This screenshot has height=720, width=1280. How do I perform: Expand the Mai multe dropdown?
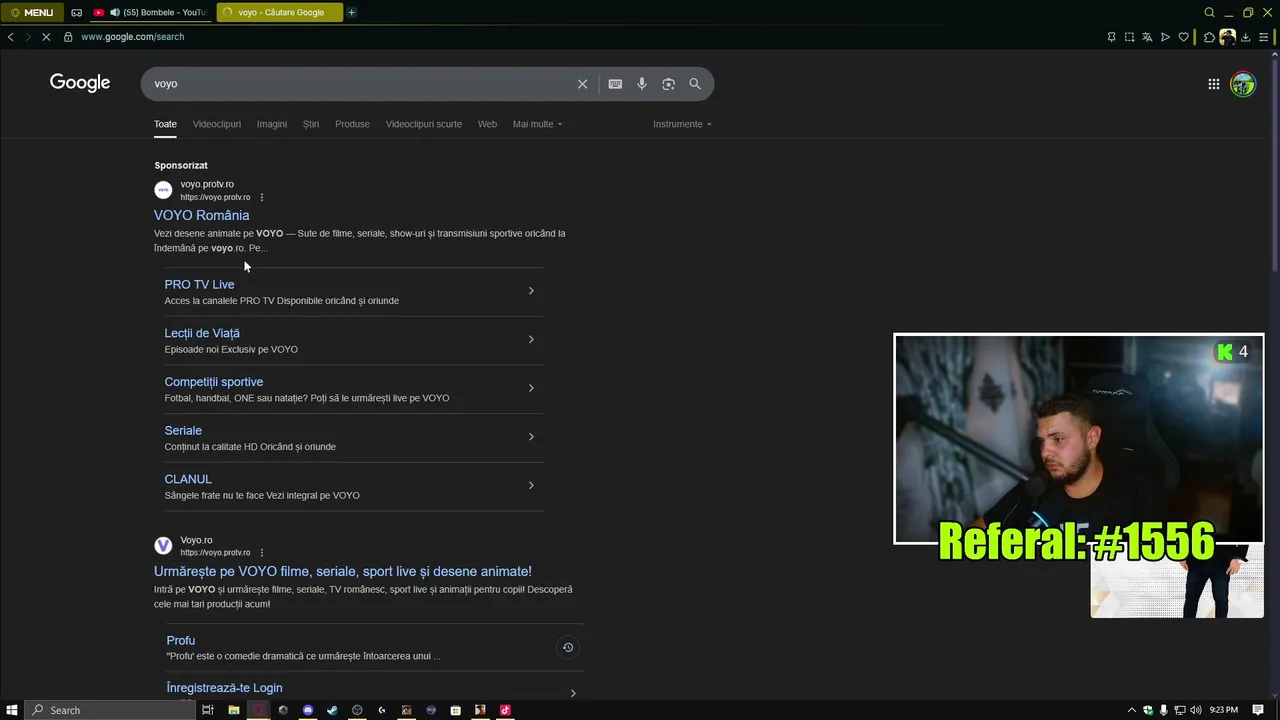tap(537, 124)
